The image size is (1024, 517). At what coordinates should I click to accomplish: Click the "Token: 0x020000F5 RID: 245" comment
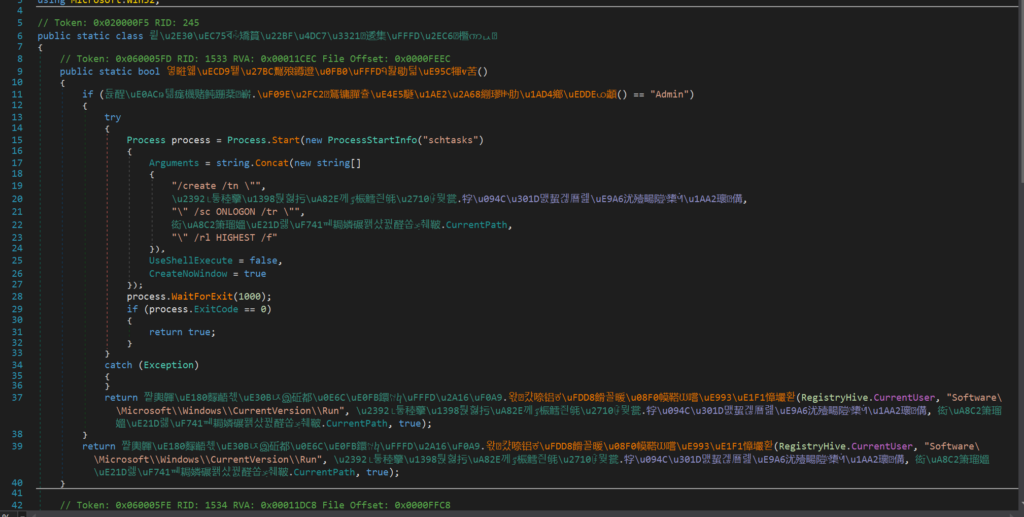(x=118, y=23)
